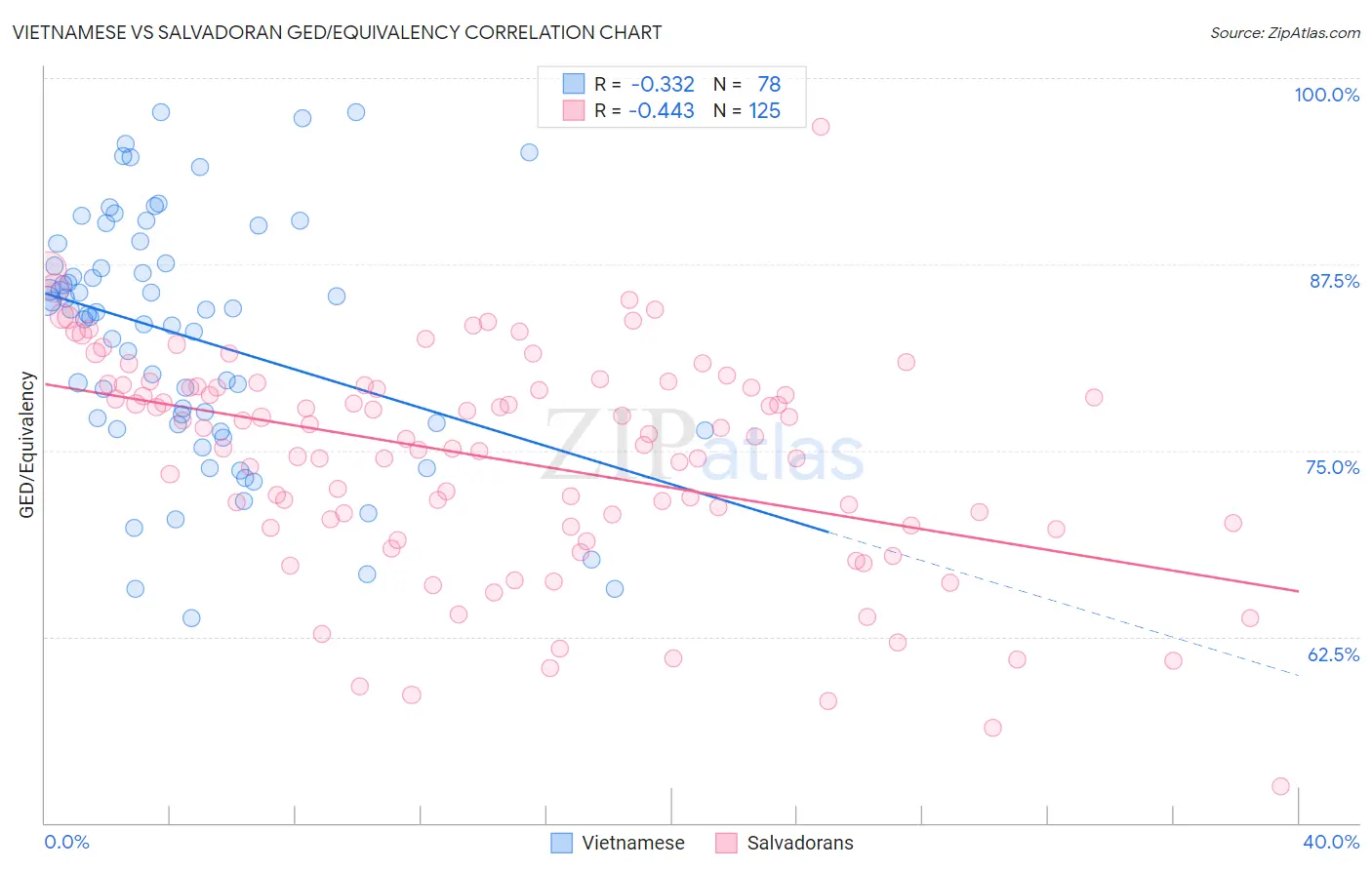Image resolution: width=1372 pixels, height=870 pixels.
Task: Click the blue Vietnamese legend swatch at bottom
Action: 561,843
